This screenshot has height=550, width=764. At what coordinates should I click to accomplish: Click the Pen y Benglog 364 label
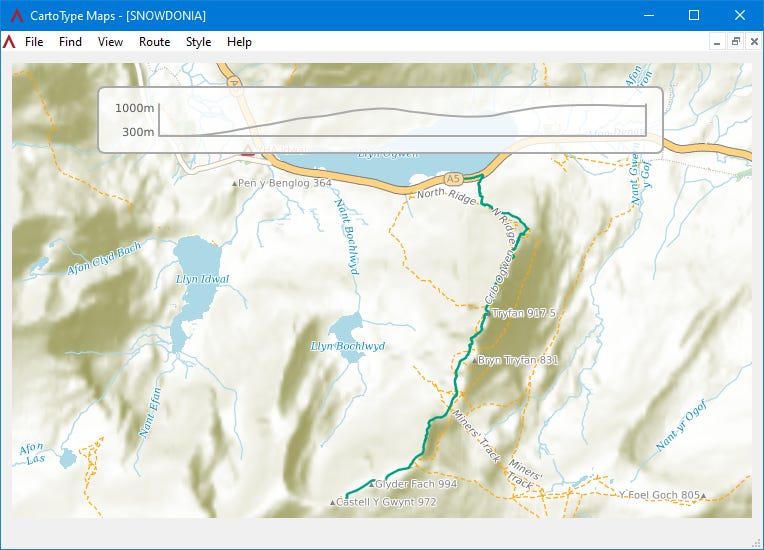point(285,183)
